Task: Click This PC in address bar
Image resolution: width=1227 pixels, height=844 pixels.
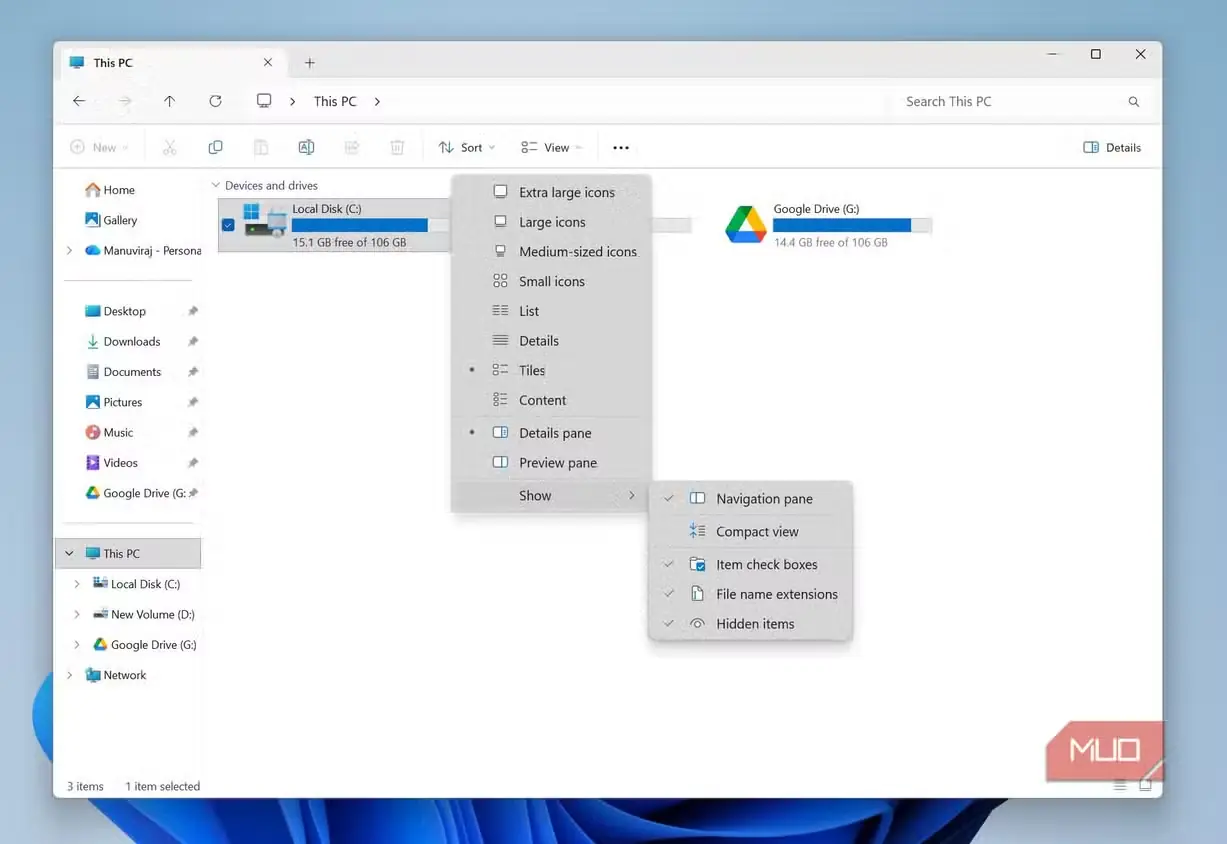Action: pyautogui.click(x=335, y=102)
